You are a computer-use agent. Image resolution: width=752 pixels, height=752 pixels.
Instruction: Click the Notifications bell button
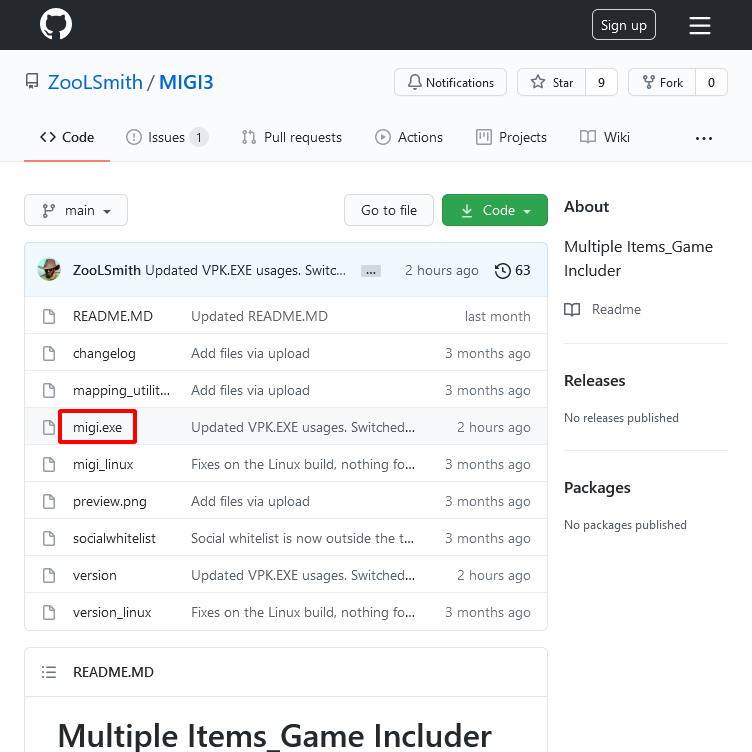tap(450, 82)
